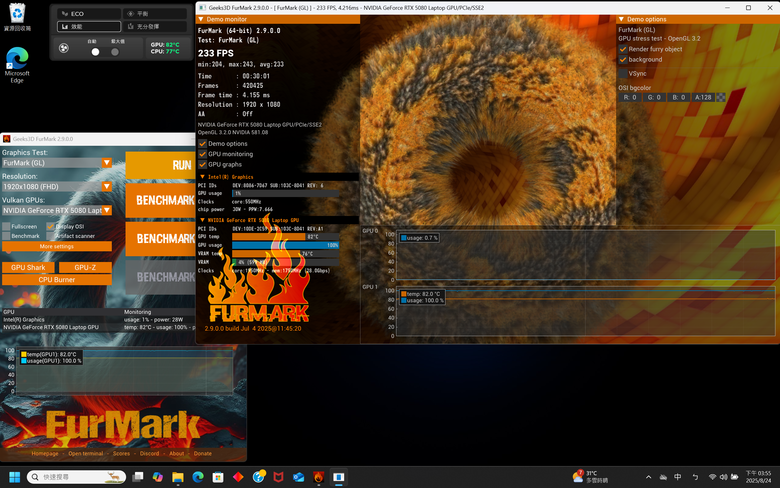Open Copilot from taskbar
780x488 pixels.
click(x=158, y=477)
